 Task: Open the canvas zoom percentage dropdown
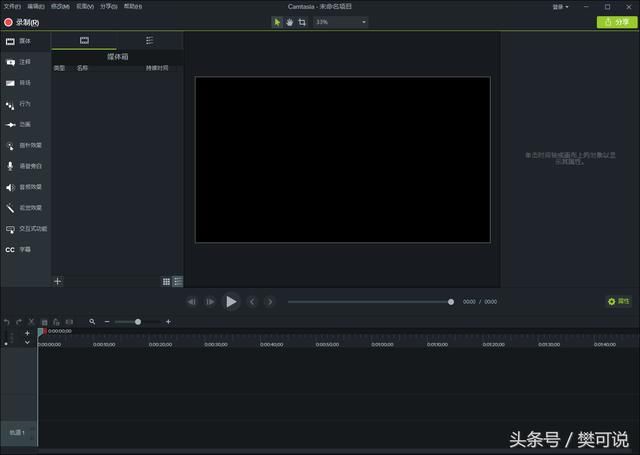340,22
